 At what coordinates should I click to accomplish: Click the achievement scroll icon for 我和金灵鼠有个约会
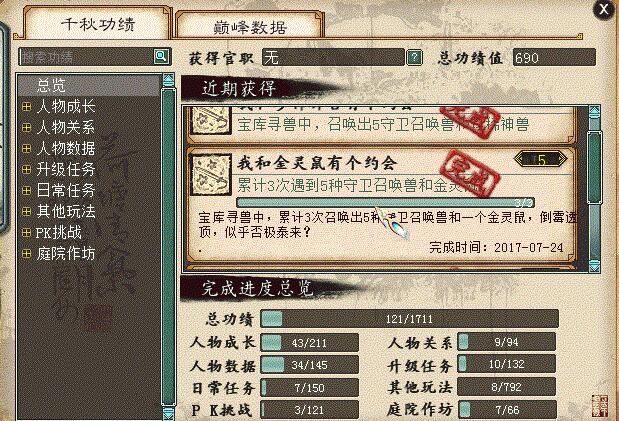[x=211, y=175]
